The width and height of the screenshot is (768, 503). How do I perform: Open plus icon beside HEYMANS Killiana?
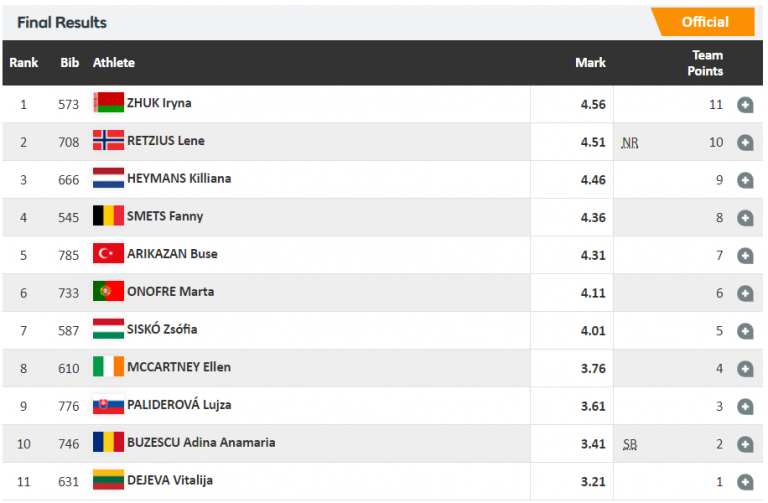tap(745, 180)
